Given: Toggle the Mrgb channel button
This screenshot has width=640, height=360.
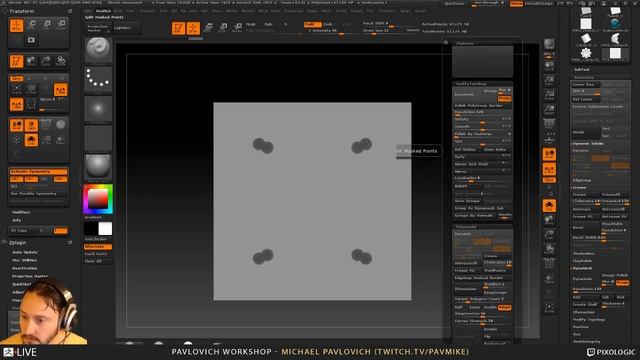Looking at the screenshot, I should tap(251, 24).
